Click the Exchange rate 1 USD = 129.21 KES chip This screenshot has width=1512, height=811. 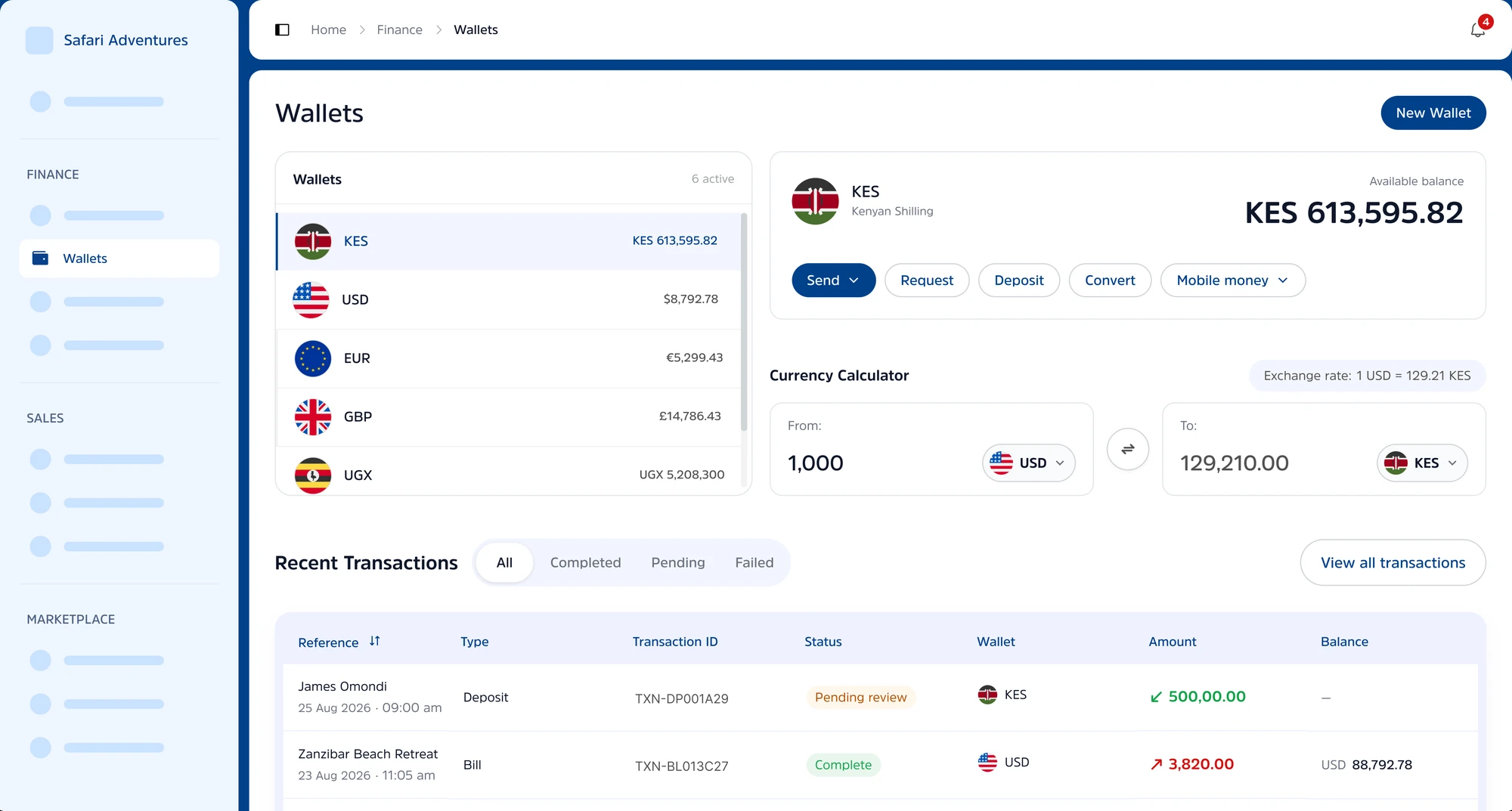click(1367, 376)
